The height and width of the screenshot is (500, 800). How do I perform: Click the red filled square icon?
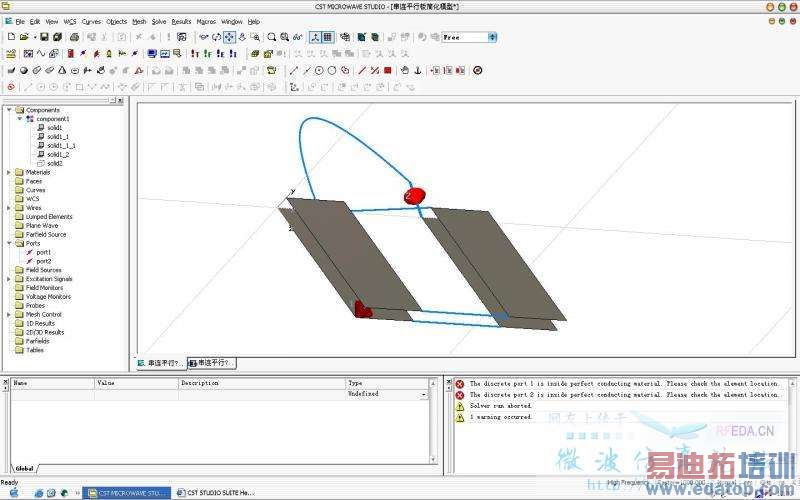pos(388,70)
